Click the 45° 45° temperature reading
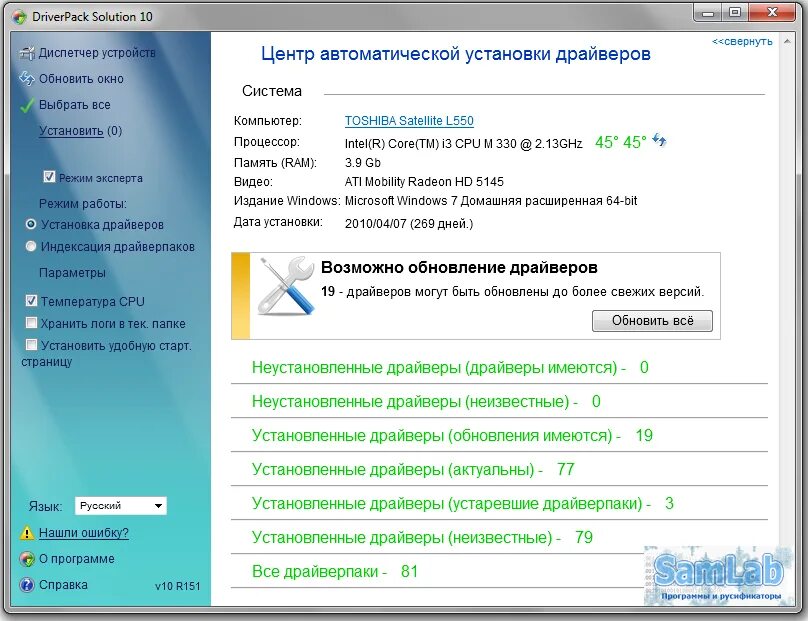808x621 pixels. (x=620, y=142)
